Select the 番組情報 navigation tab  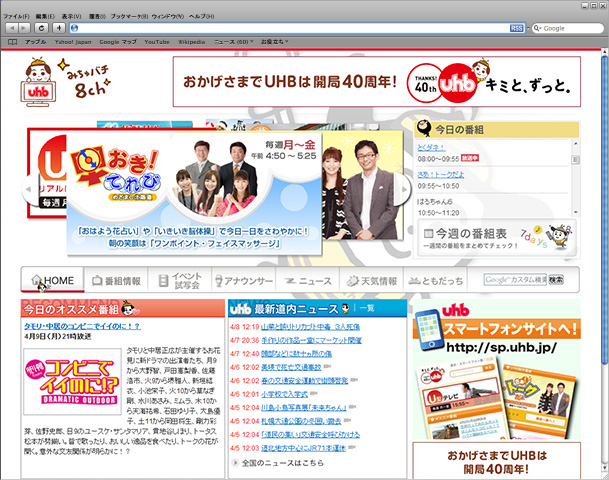pyautogui.click(x=116, y=280)
